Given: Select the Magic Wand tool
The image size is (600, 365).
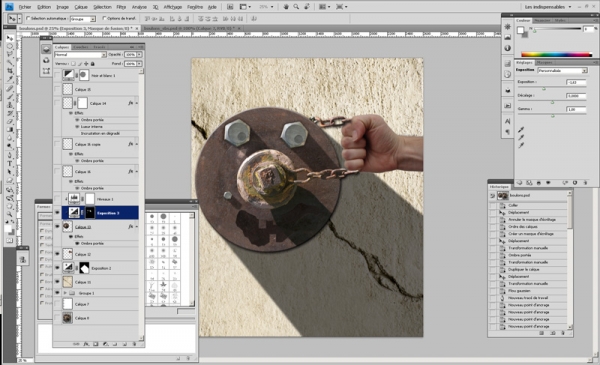Looking at the screenshot, I should pyautogui.click(x=10, y=63).
